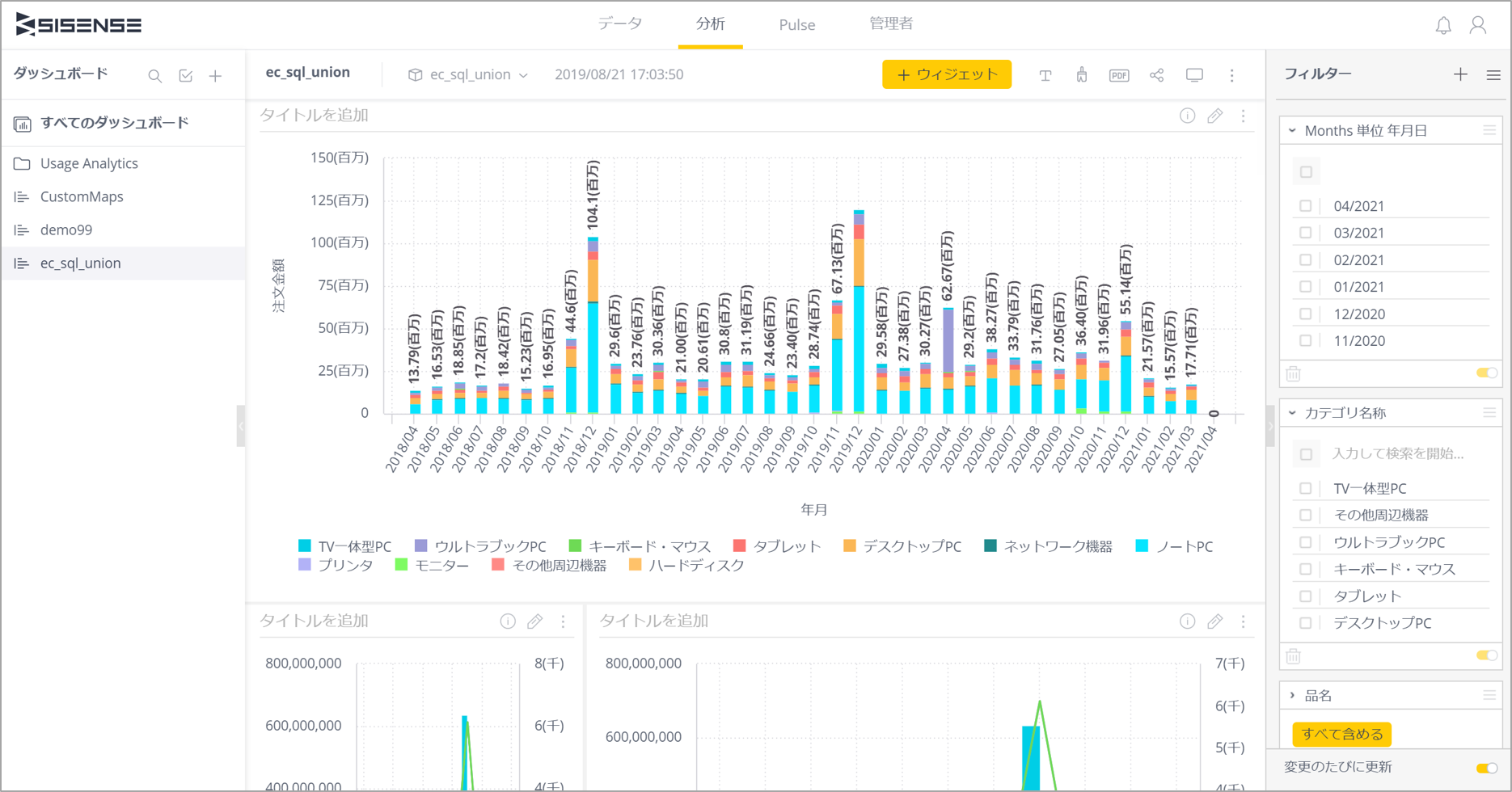Open the filter panel hamburger menu
The width and height of the screenshot is (1512, 792).
(x=1493, y=75)
